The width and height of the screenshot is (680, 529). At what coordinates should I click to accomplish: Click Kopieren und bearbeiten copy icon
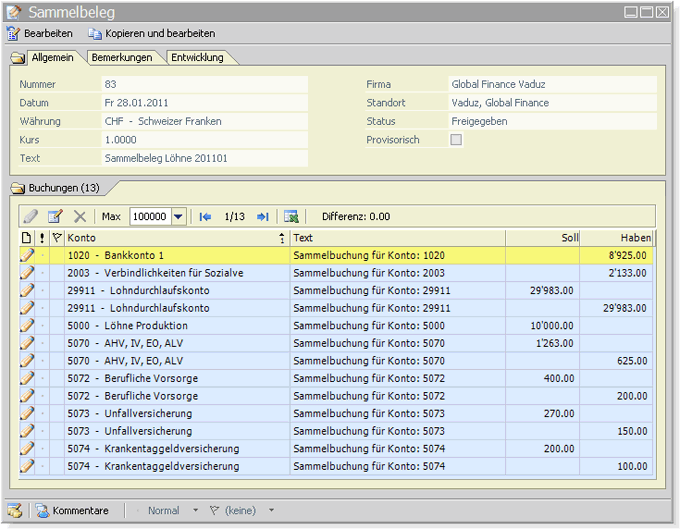pos(95,33)
